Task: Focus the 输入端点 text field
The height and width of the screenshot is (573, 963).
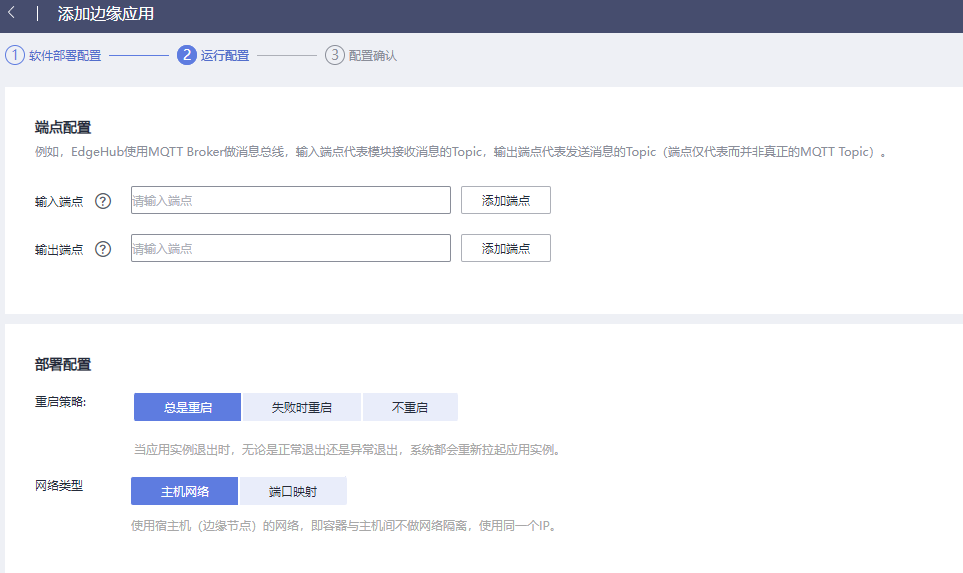Action: [290, 200]
